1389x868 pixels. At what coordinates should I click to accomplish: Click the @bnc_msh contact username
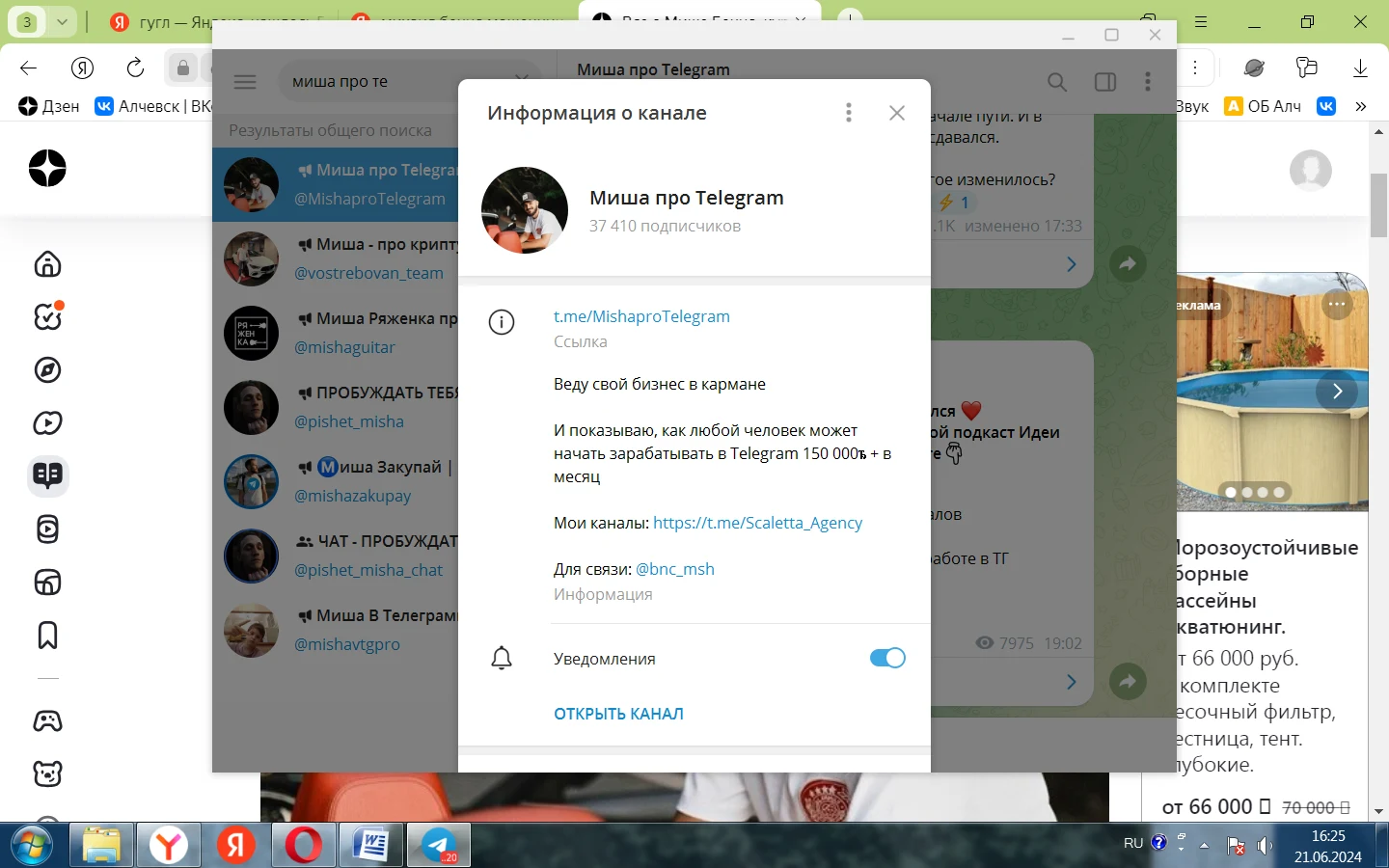click(x=675, y=569)
